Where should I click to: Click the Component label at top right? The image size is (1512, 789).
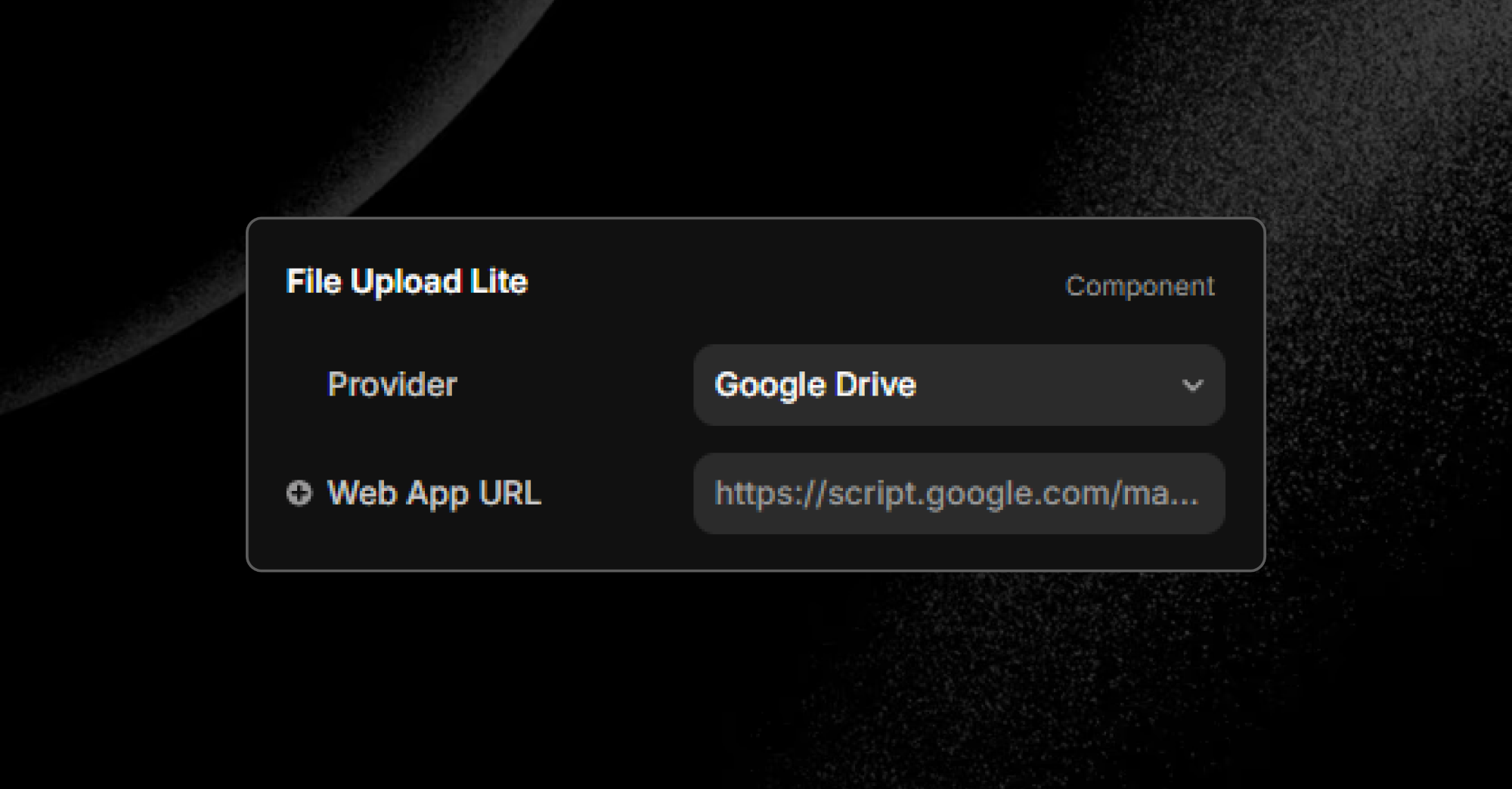tap(1140, 286)
